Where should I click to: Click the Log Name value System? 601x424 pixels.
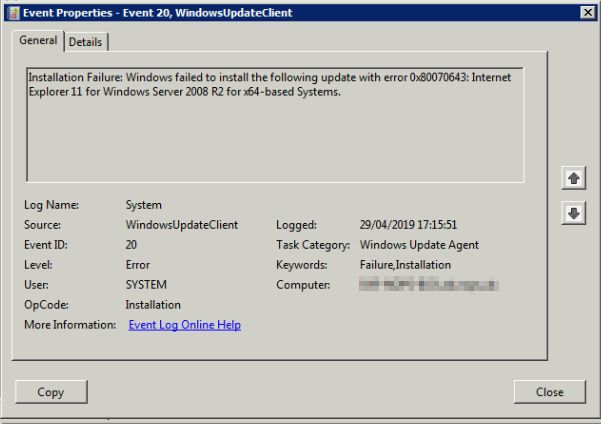pos(144,205)
